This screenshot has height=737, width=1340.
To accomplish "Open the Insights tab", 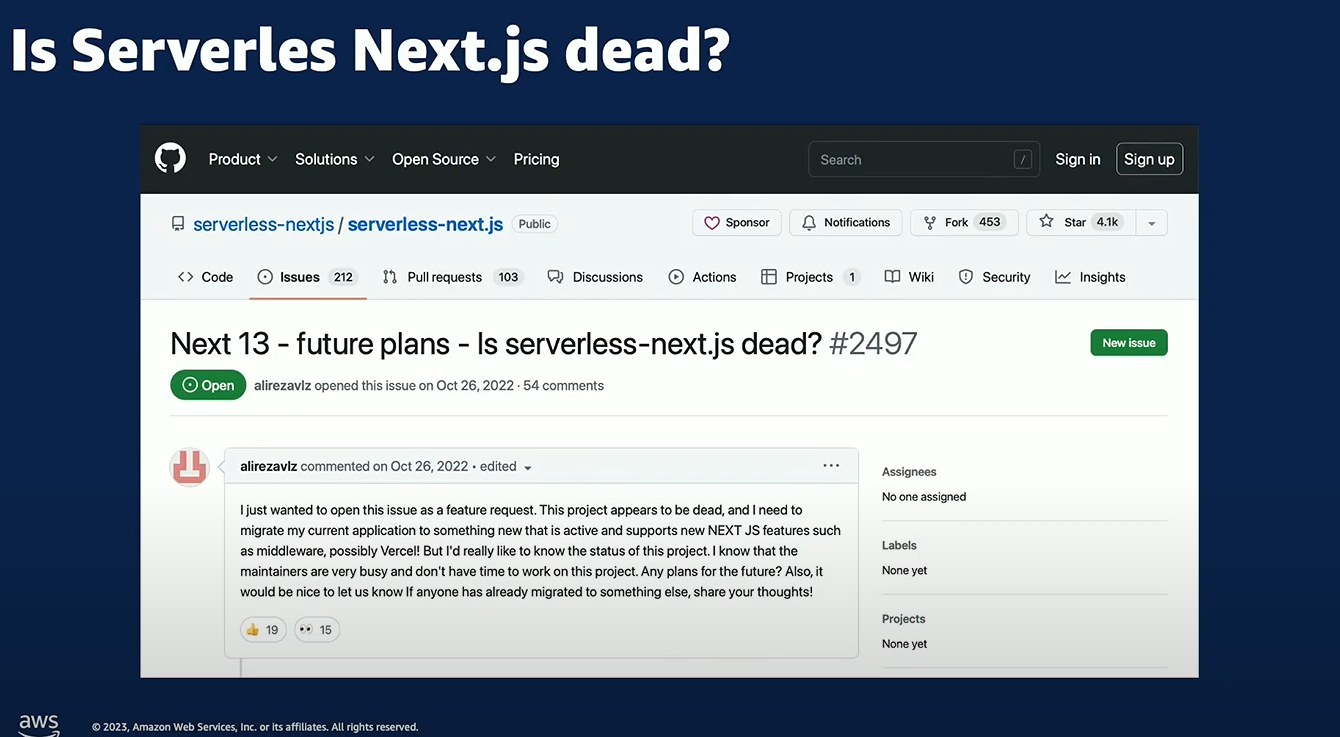I will (1090, 277).
